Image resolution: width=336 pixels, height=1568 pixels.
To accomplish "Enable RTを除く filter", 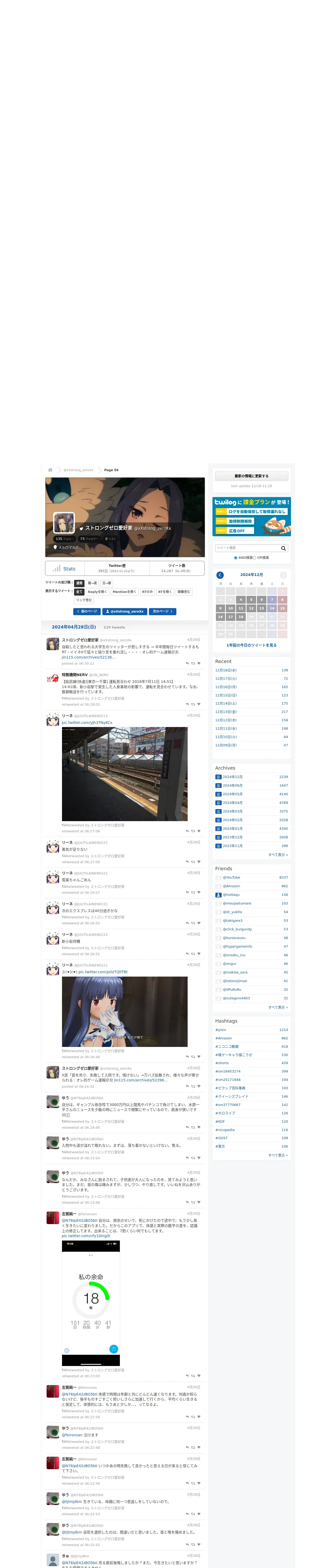I will tap(165, 592).
